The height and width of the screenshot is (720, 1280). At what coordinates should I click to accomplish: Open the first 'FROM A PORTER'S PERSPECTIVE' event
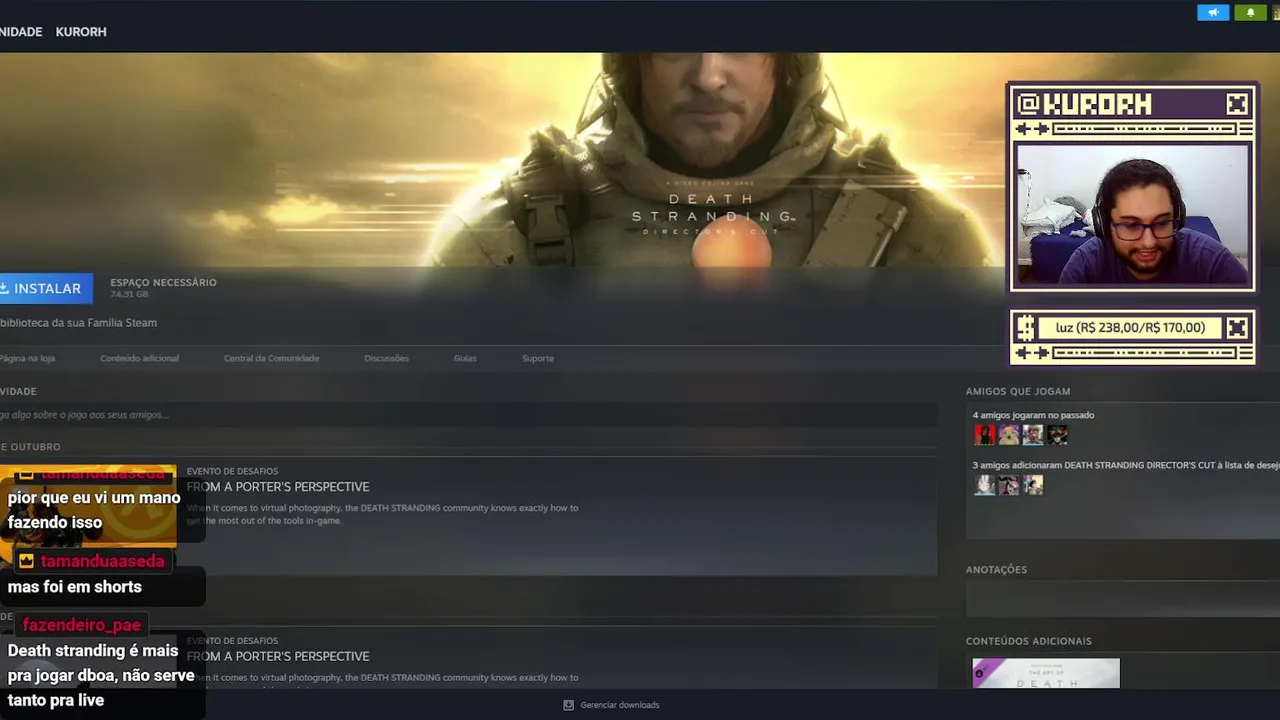[278, 487]
